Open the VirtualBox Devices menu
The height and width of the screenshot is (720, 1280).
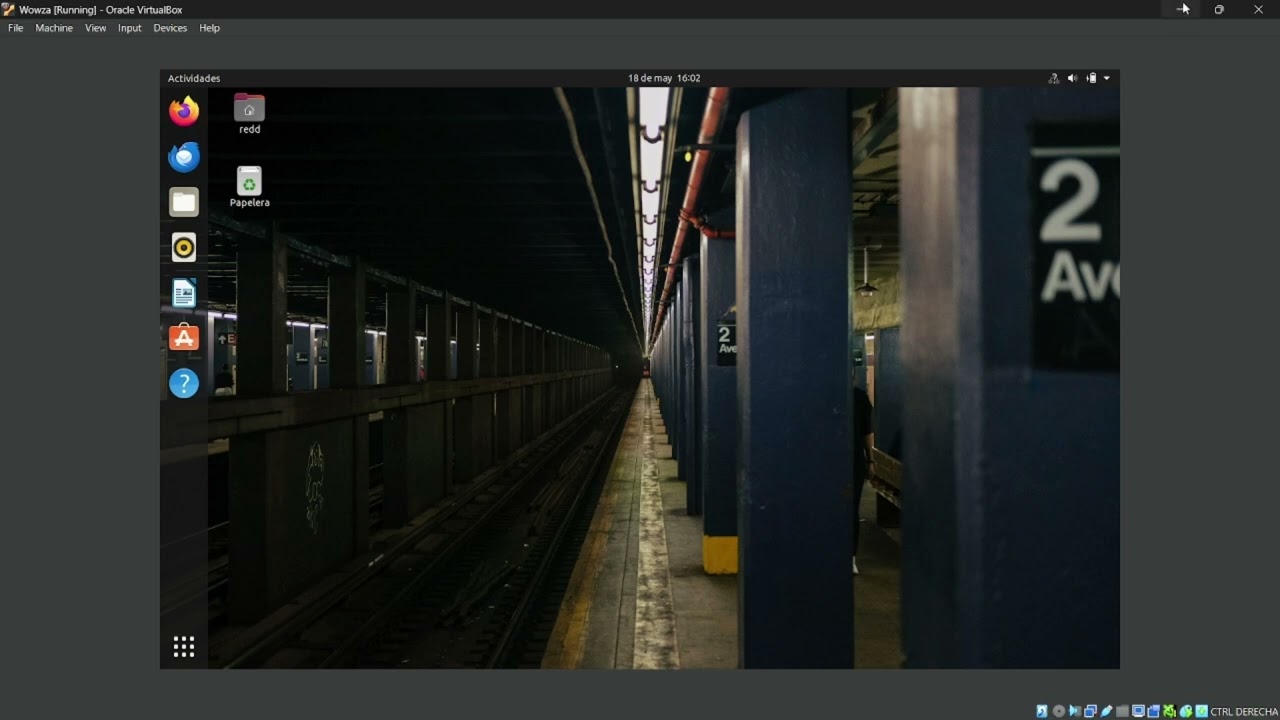click(x=170, y=28)
